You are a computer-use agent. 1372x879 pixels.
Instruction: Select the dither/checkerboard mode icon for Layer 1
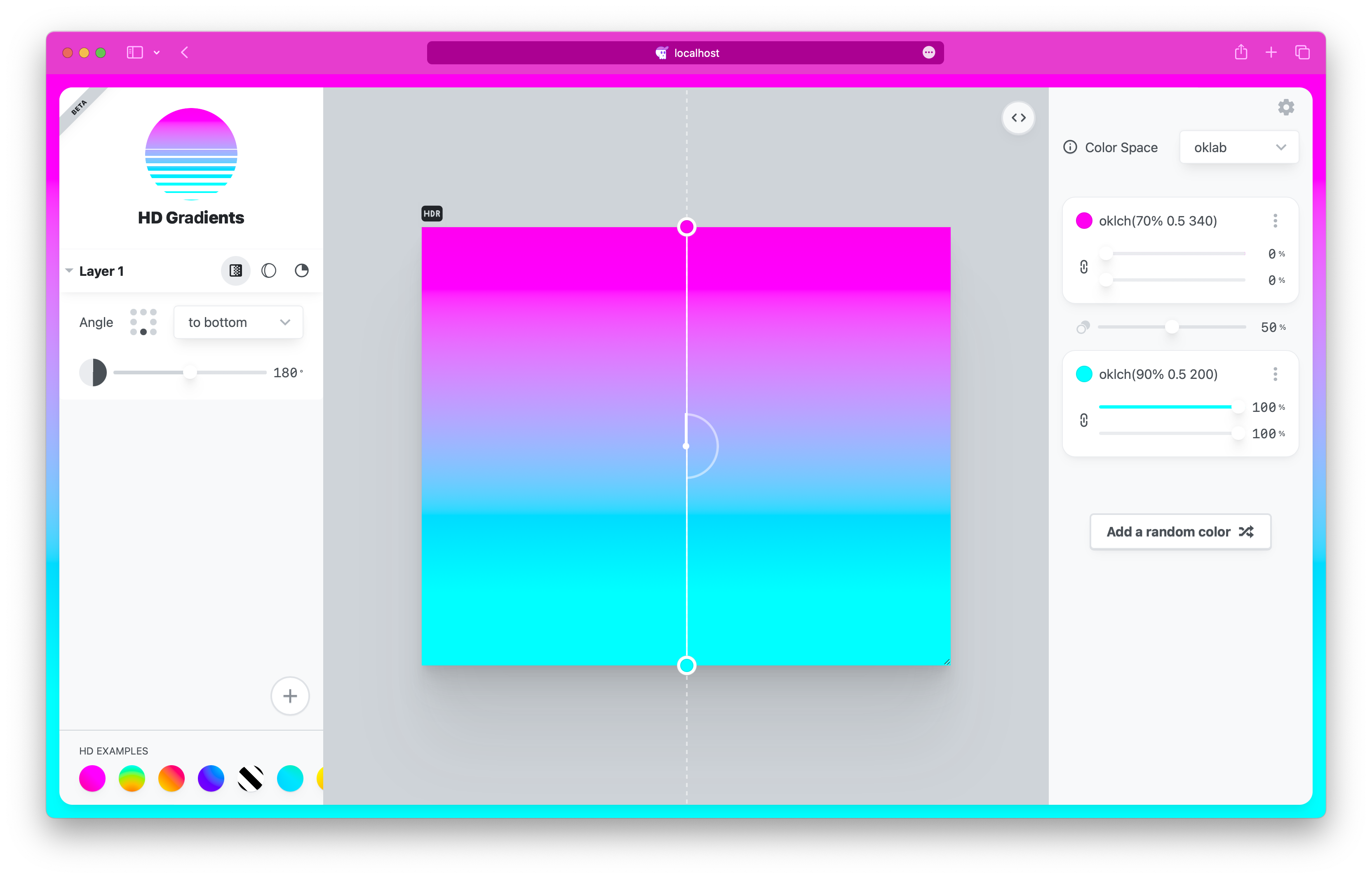pyautogui.click(x=235, y=270)
